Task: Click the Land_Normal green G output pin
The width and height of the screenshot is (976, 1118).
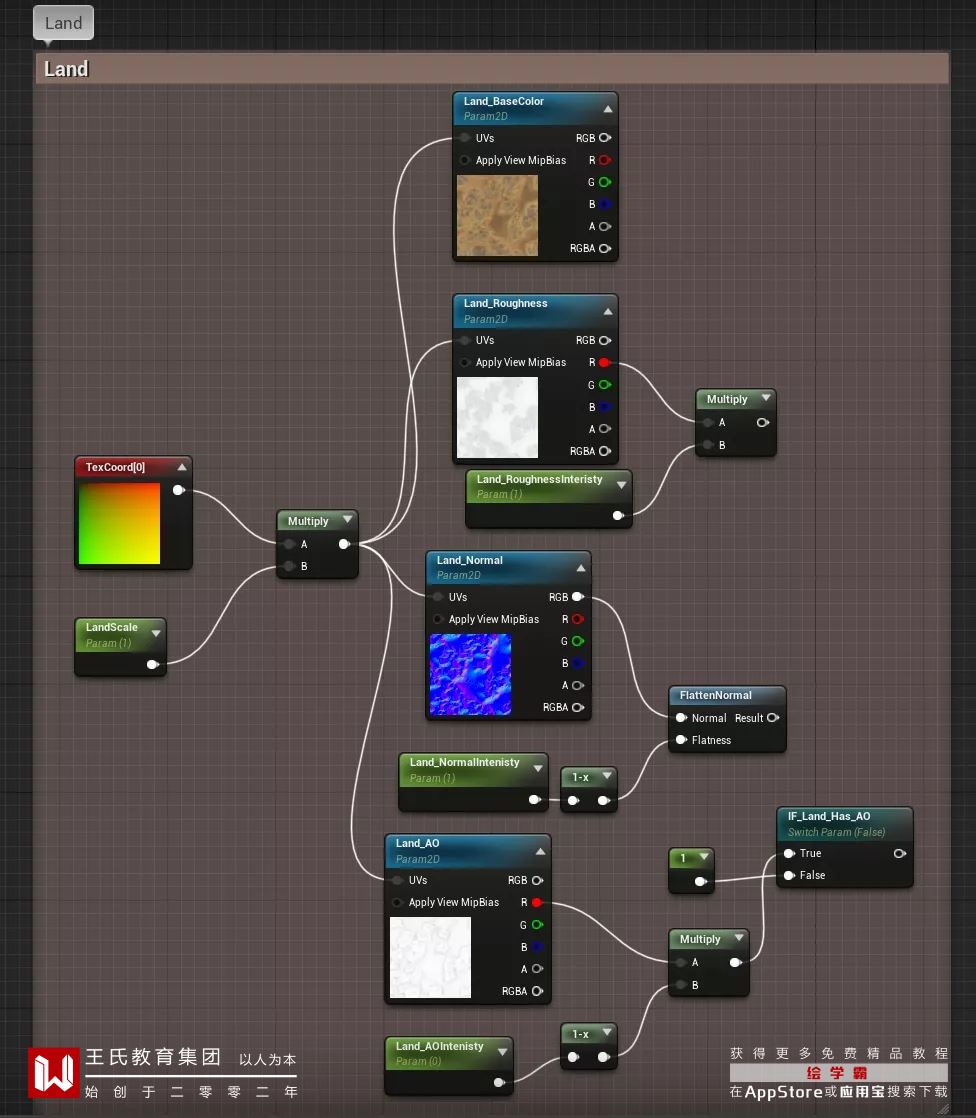Action: [578, 641]
